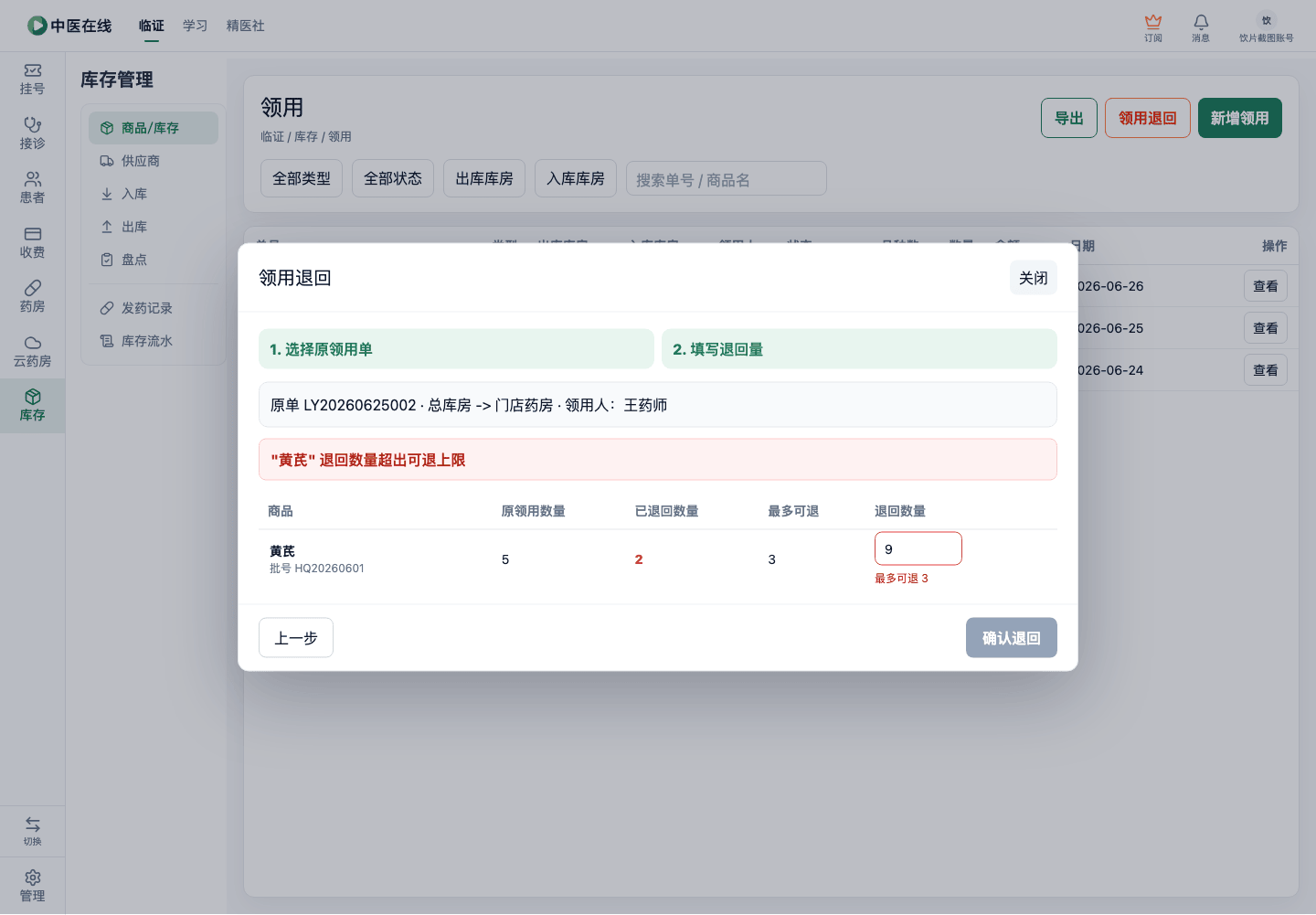Click 确认退回 confirm button

[1012, 638]
